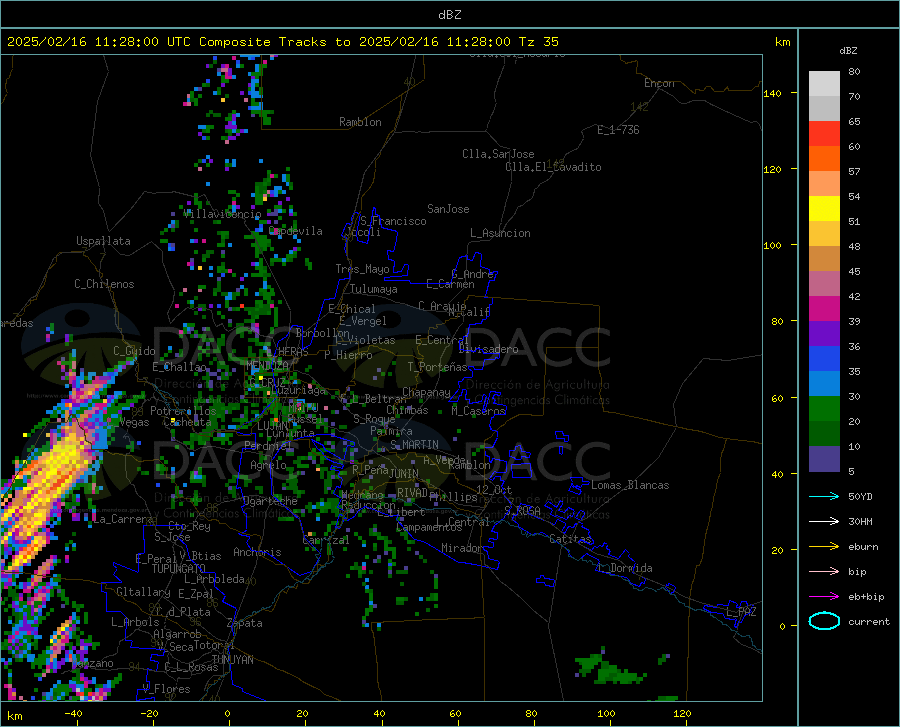Click the 'Catitas' place label
Screen dimensions: 900x727
(x=571, y=539)
